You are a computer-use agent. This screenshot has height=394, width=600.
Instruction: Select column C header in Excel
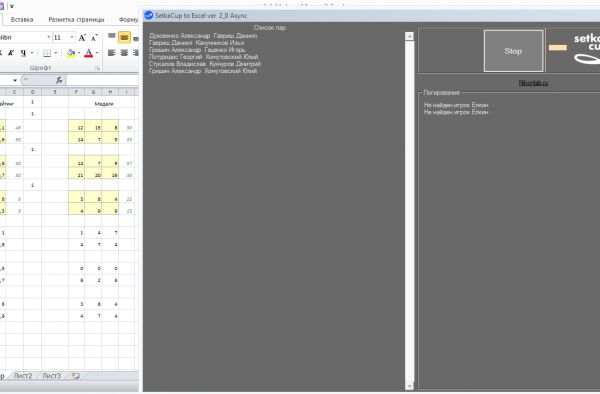[x=15, y=92]
